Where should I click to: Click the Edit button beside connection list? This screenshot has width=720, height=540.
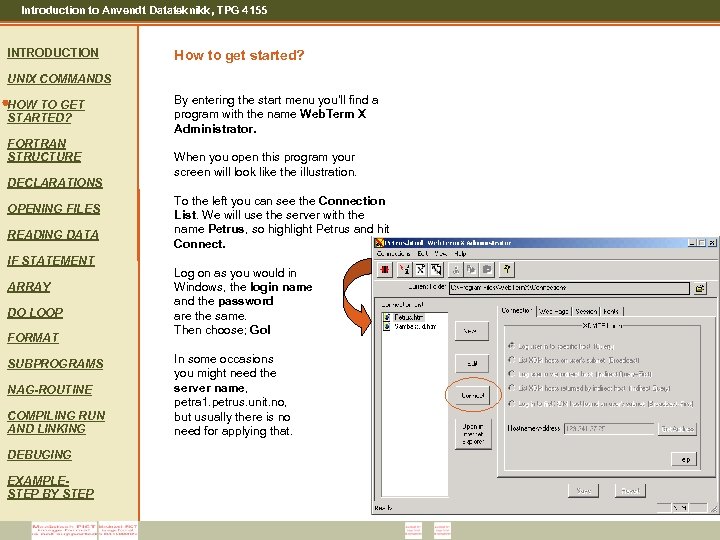[x=472, y=363]
